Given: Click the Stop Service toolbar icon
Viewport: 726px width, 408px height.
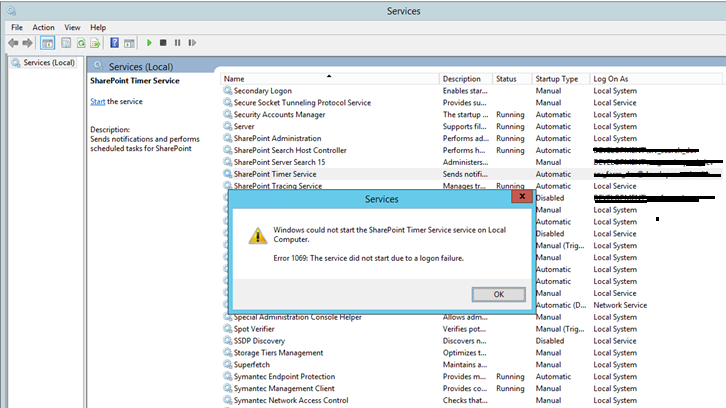Looking at the screenshot, I should [163, 43].
